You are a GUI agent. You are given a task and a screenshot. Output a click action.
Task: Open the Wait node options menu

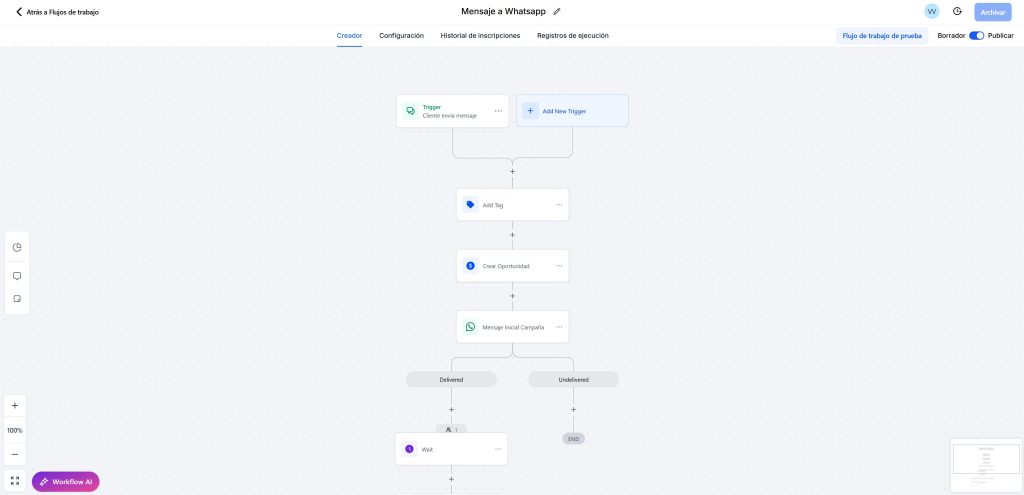(498, 449)
